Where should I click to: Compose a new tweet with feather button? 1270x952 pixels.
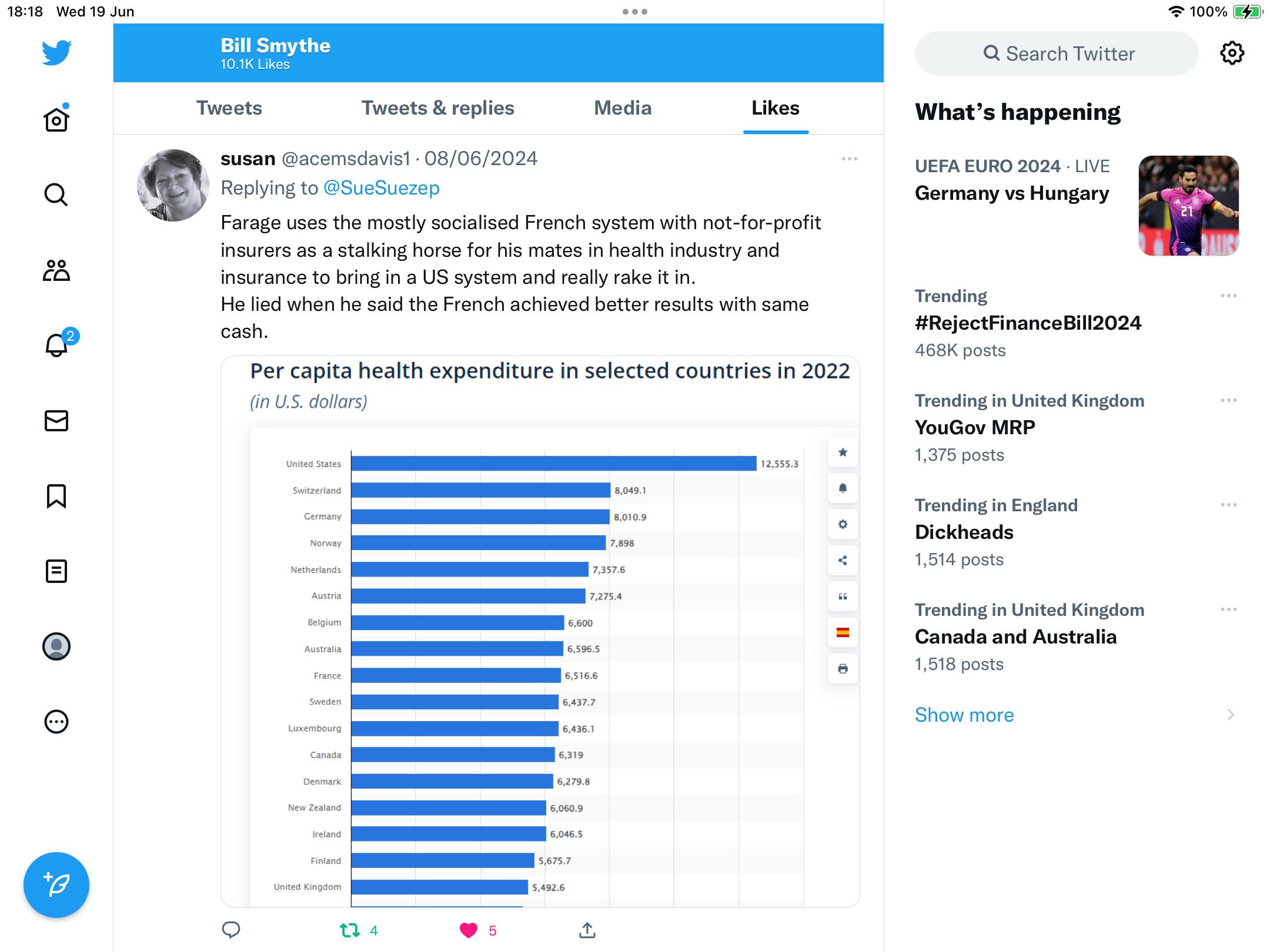(56, 884)
